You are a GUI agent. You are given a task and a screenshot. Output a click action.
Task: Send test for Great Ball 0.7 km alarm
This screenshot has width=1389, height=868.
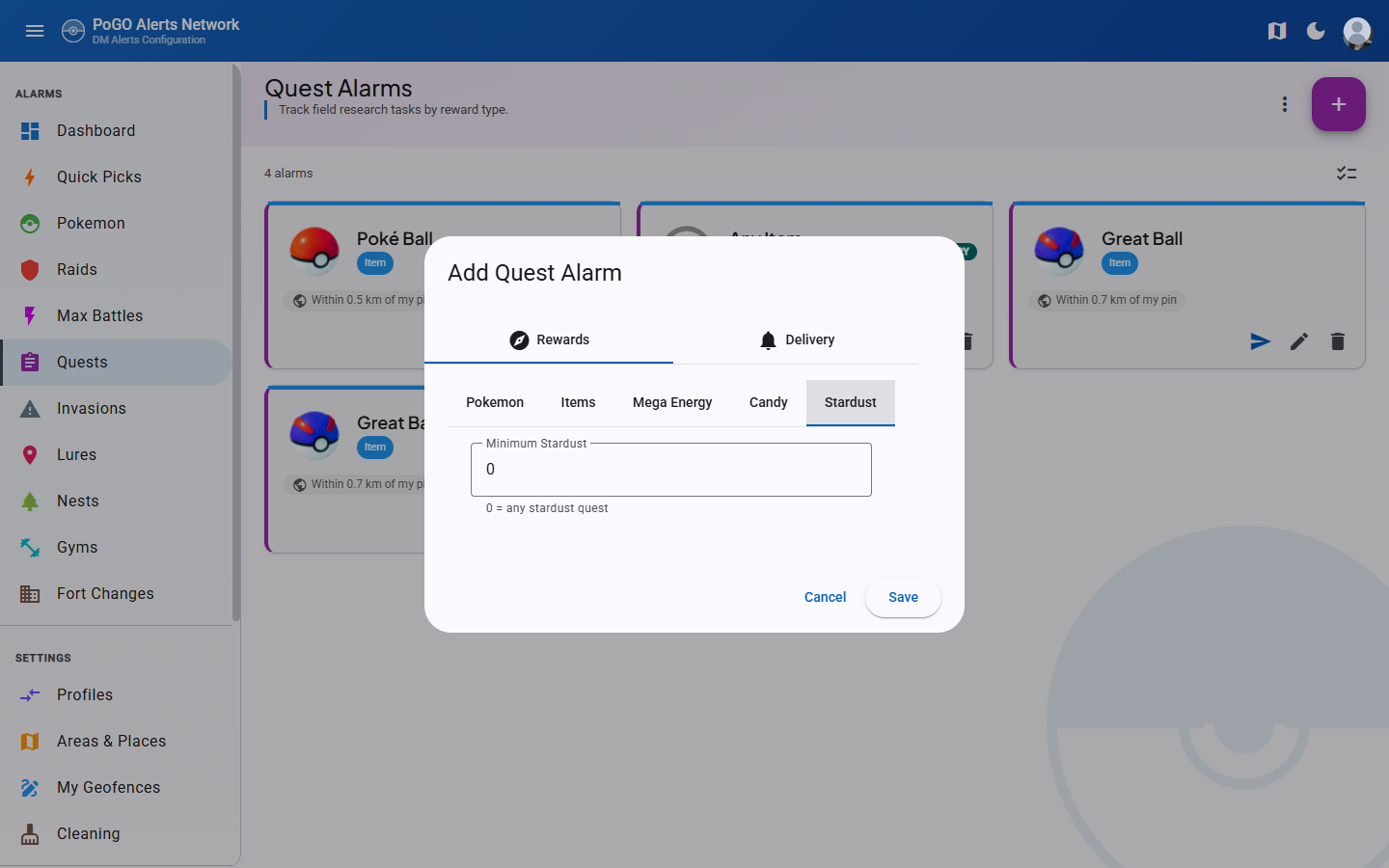click(x=1261, y=341)
